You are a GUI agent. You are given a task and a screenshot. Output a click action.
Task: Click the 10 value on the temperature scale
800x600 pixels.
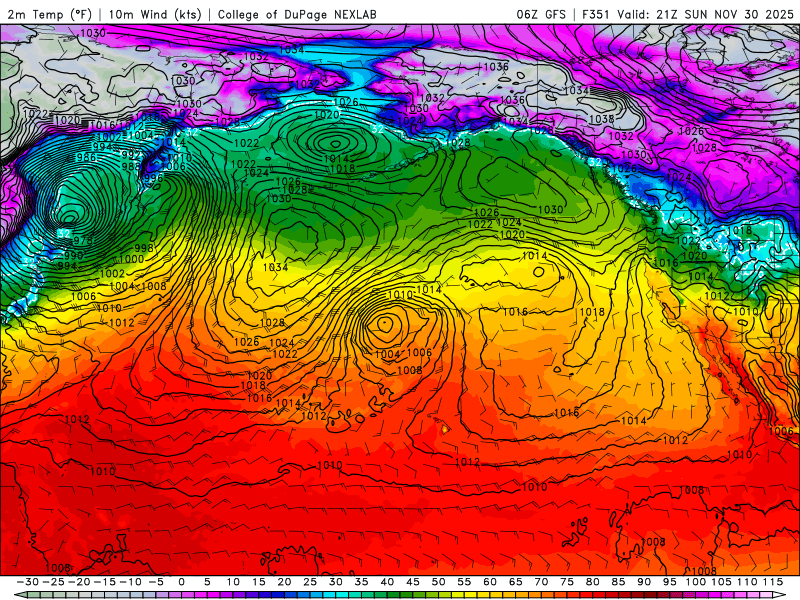pos(233,582)
